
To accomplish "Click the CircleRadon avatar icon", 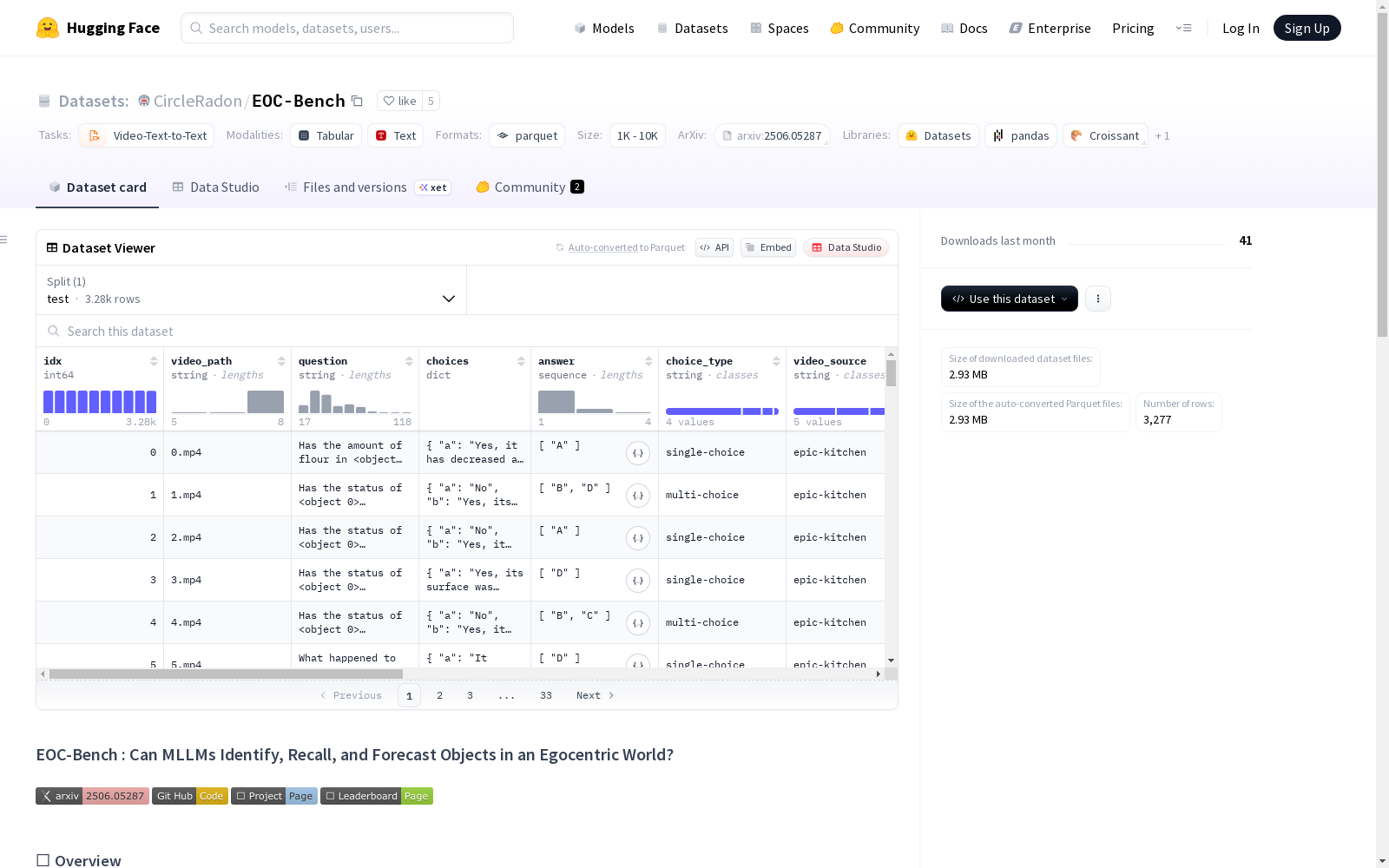I will [144, 101].
